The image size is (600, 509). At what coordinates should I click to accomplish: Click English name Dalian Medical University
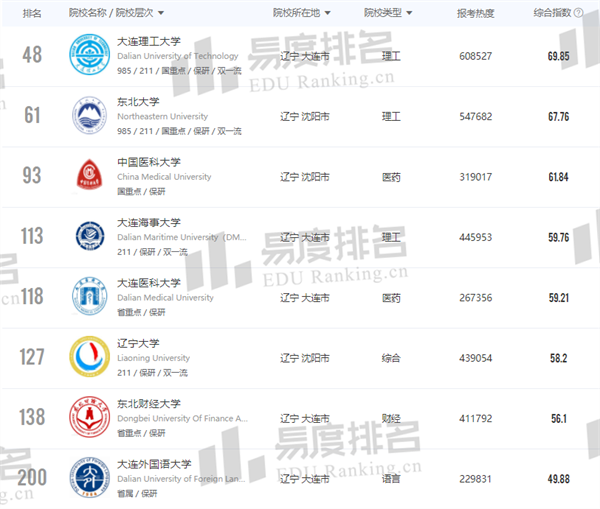[x=165, y=298]
